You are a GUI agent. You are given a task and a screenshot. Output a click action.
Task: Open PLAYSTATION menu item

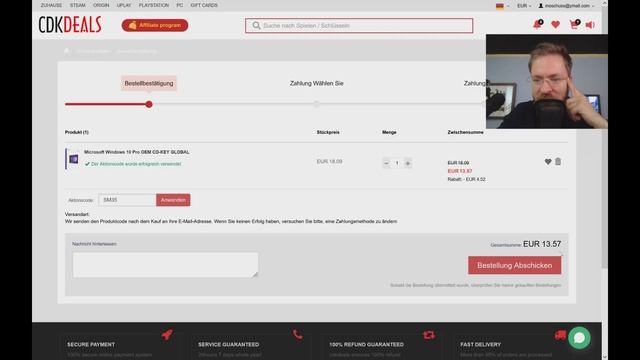154,5
